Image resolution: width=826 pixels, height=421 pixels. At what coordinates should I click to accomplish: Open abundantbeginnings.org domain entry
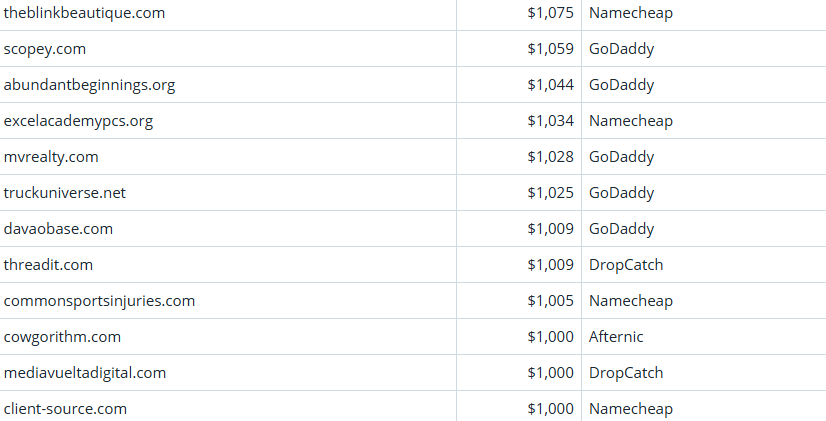pyautogui.click(x=89, y=85)
